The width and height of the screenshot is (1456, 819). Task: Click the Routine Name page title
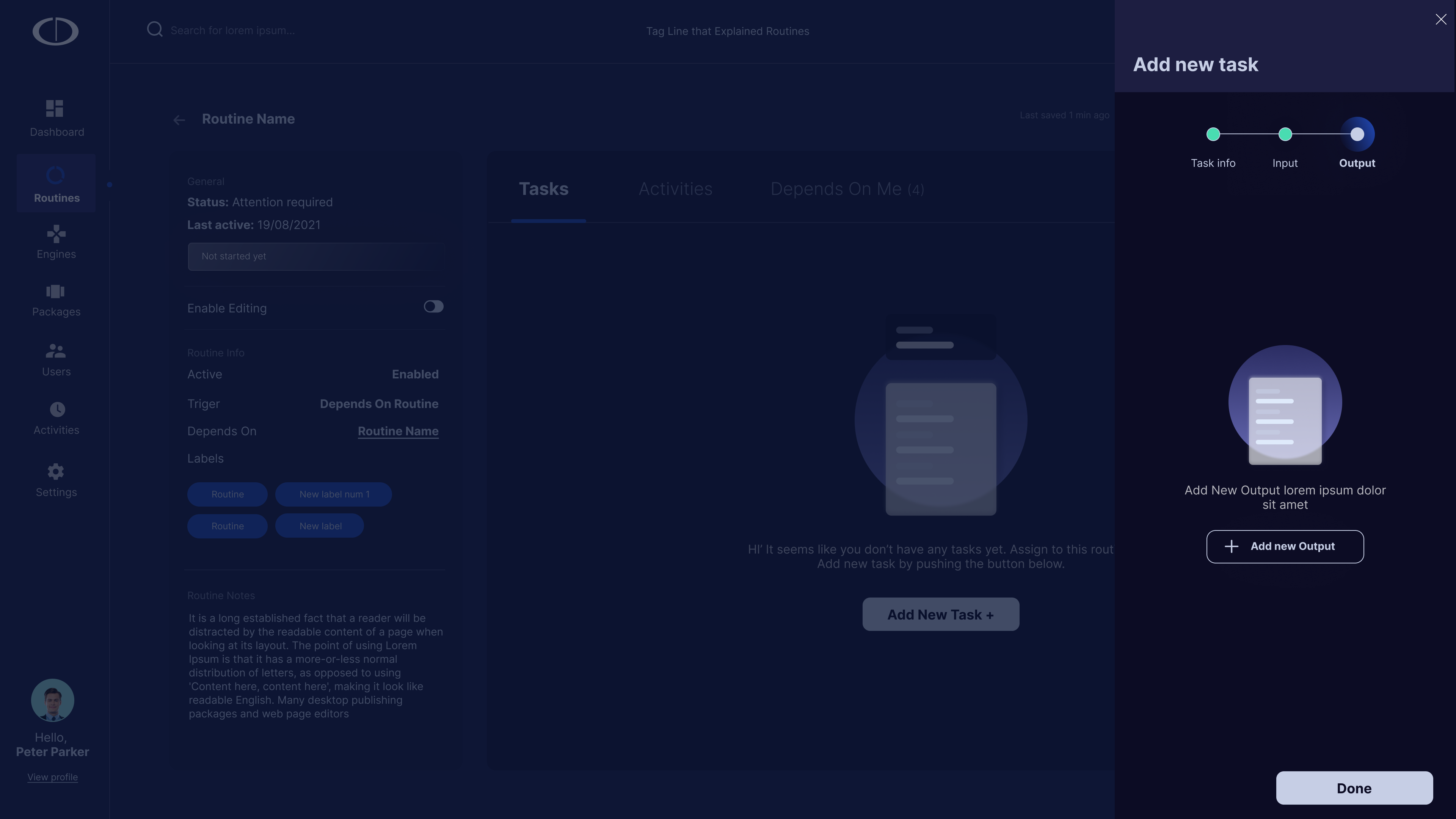(248, 119)
